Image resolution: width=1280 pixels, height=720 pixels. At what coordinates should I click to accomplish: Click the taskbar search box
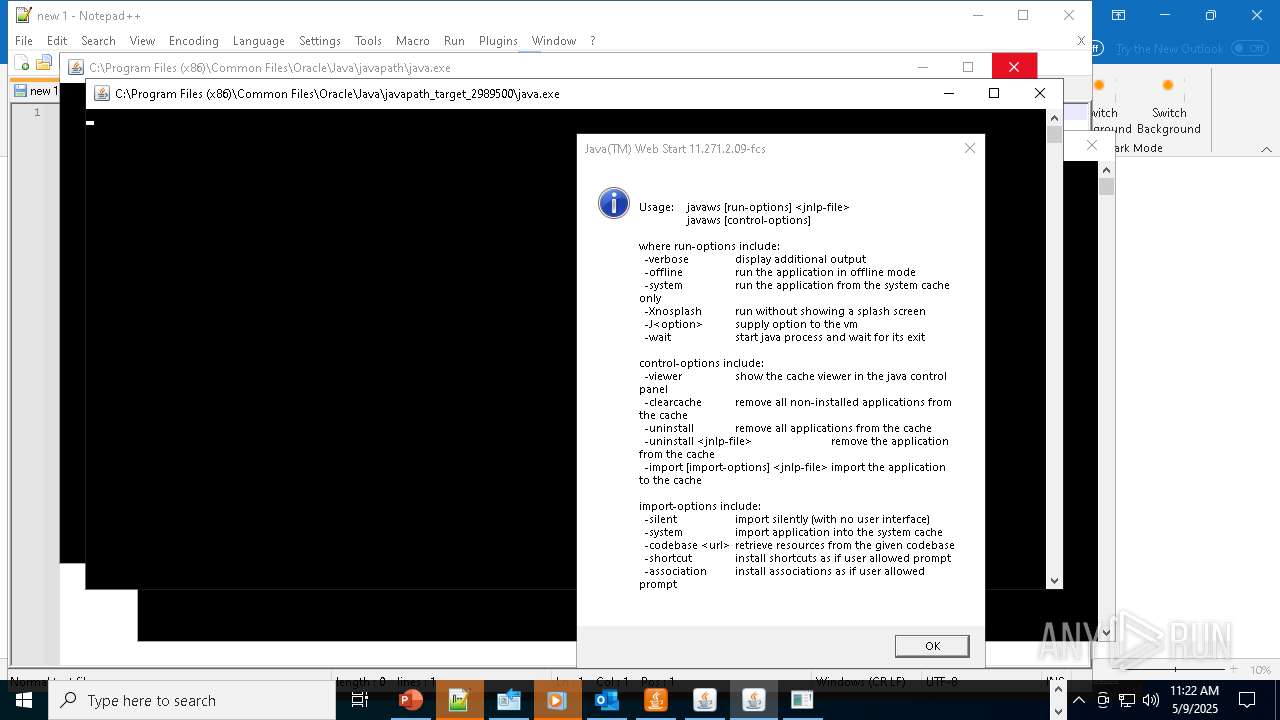pos(192,700)
